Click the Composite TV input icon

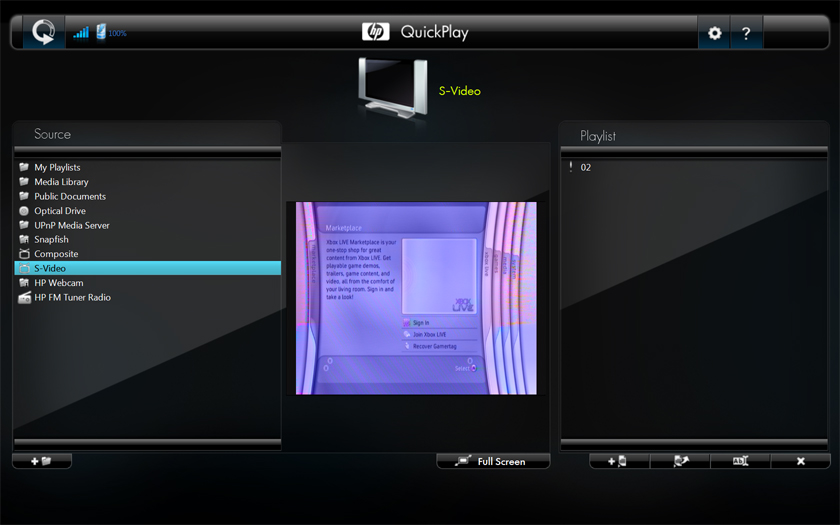(24, 254)
